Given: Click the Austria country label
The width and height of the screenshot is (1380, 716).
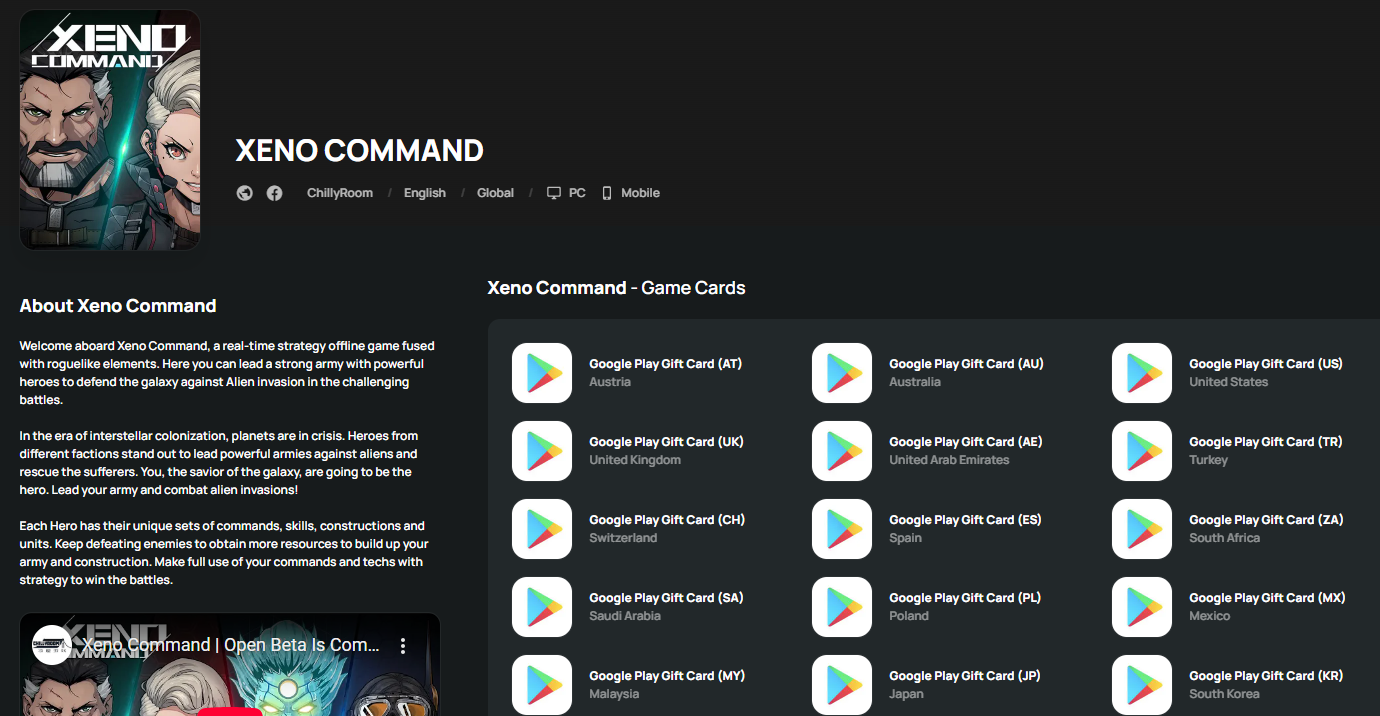Looking at the screenshot, I should click(610, 382).
